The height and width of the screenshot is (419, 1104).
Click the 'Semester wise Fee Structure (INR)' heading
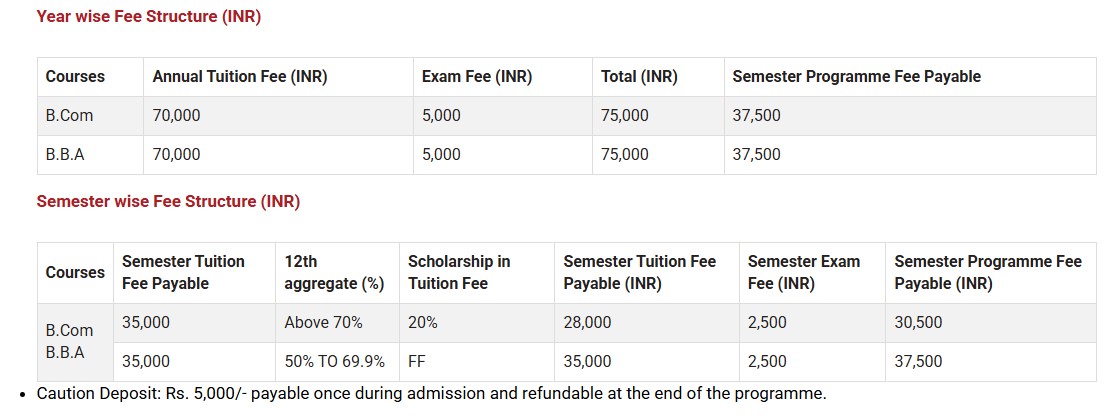(x=168, y=201)
